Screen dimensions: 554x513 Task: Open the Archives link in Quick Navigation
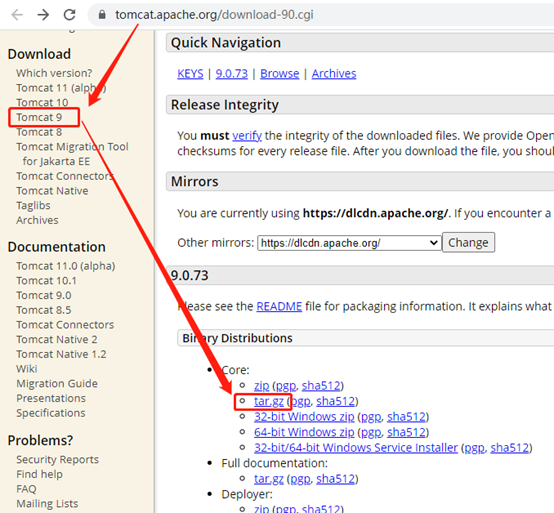(334, 73)
